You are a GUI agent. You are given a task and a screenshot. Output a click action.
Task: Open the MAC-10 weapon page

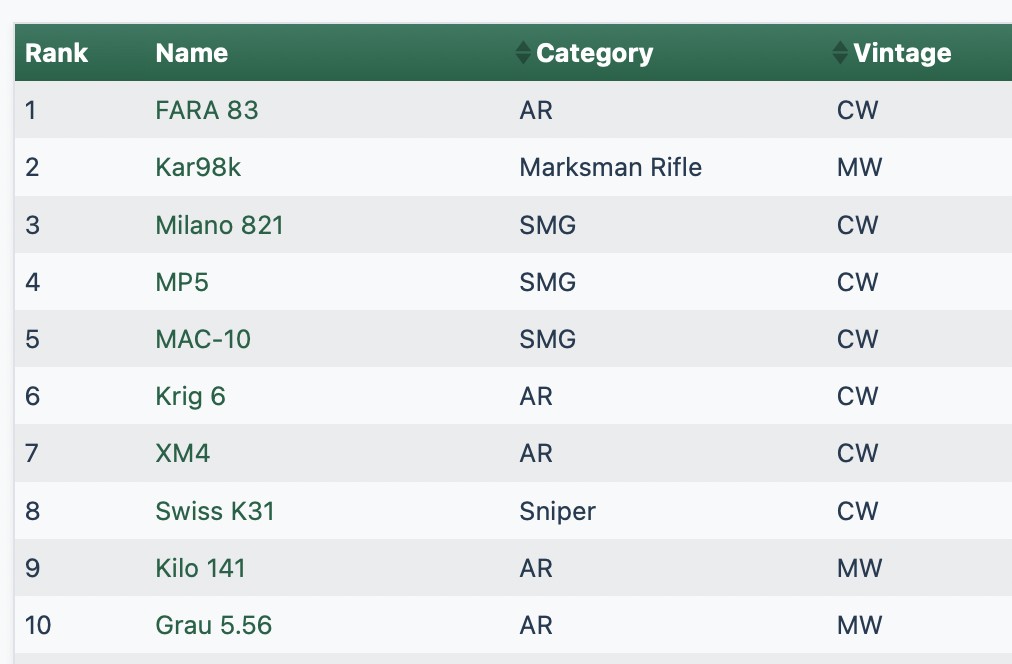point(203,339)
